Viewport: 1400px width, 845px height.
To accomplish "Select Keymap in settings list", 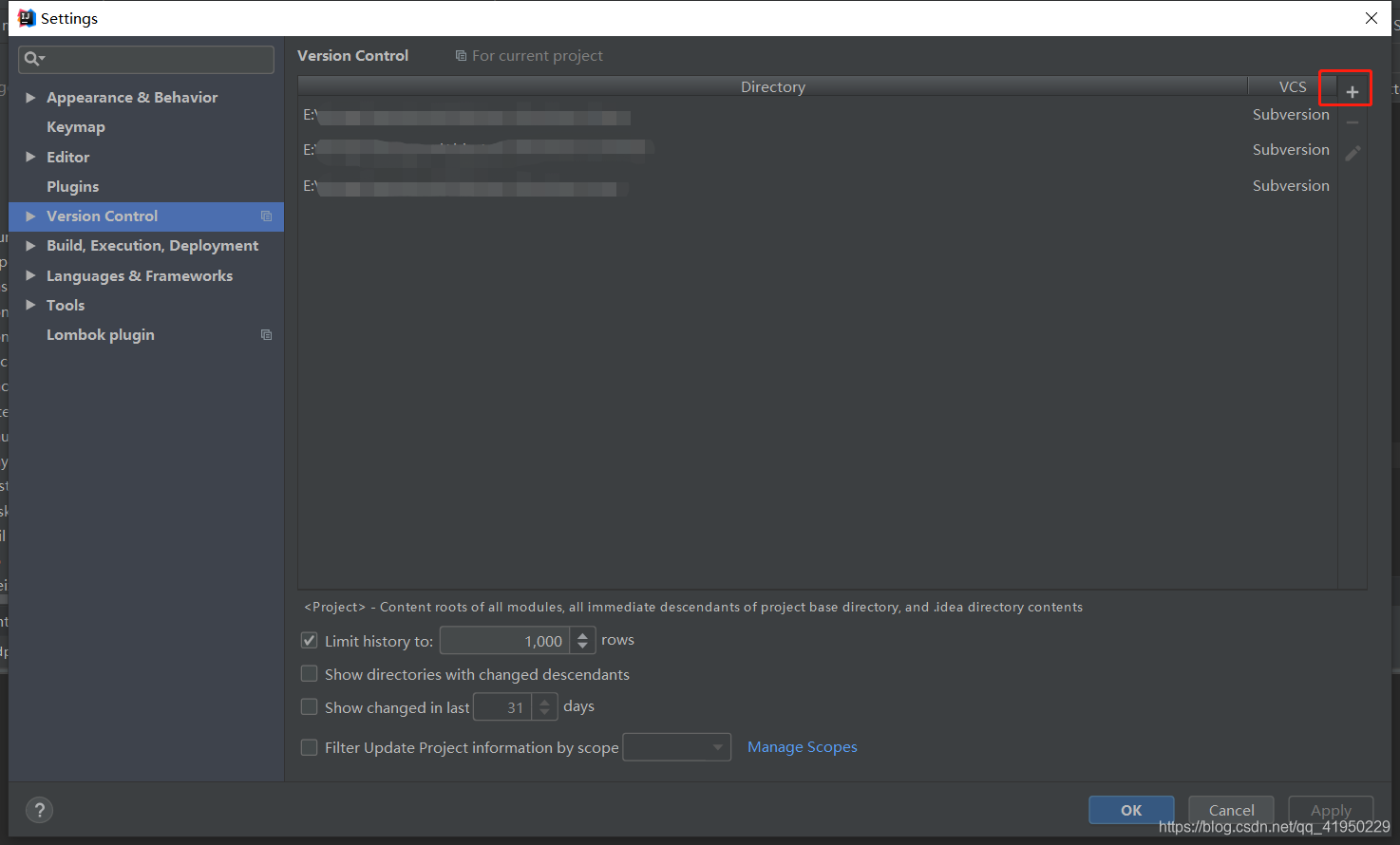I will (76, 127).
